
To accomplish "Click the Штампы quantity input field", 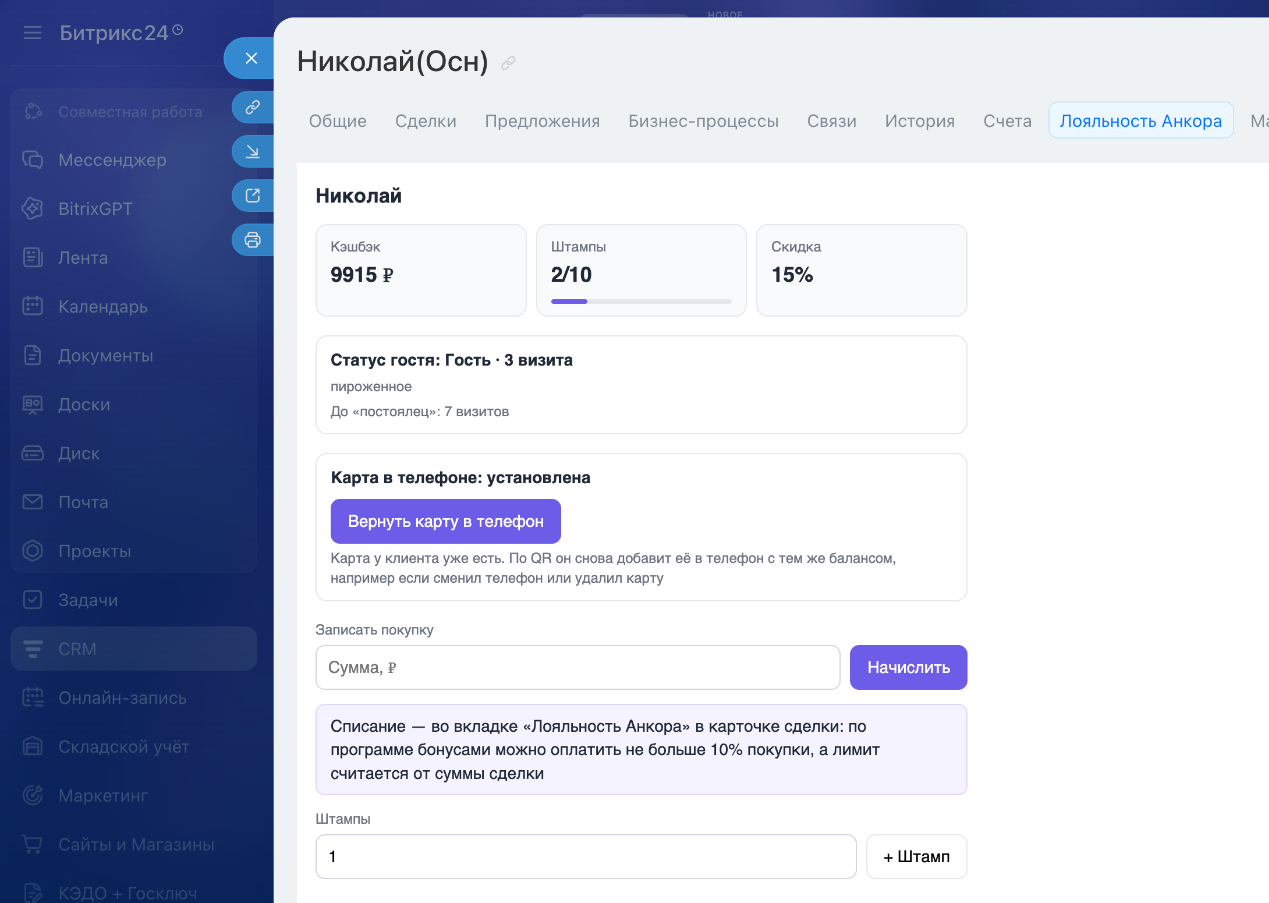I will (x=586, y=857).
